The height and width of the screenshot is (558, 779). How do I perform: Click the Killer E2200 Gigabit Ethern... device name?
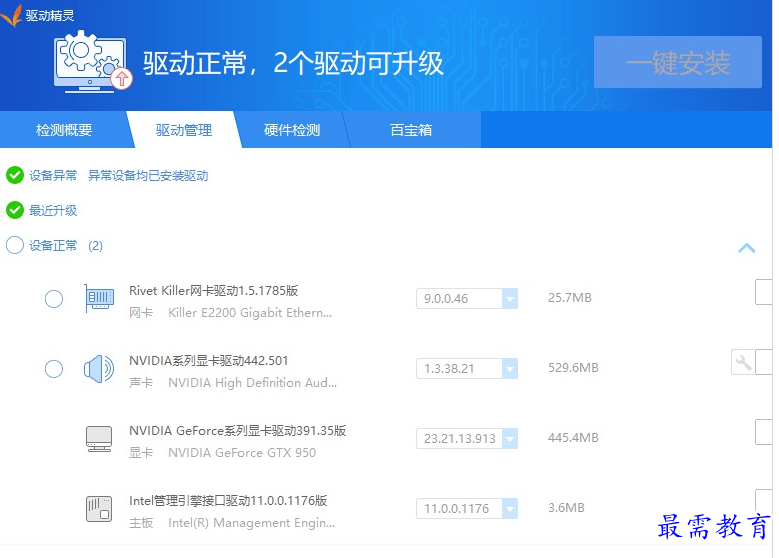pos(250,313)
